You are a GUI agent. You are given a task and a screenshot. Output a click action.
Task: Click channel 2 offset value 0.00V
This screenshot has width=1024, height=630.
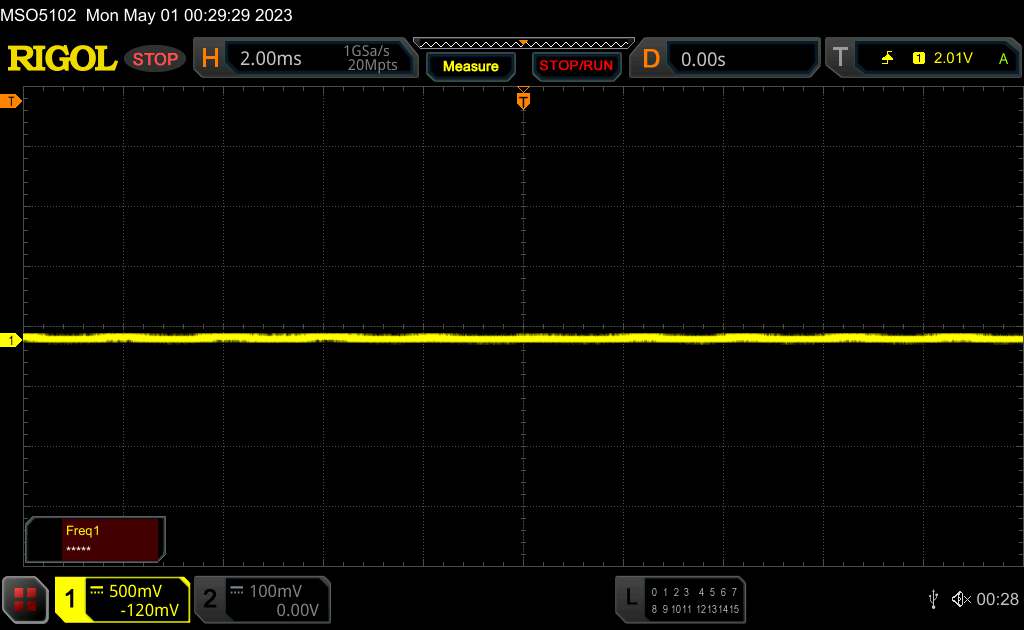click(x=297, y=610)
